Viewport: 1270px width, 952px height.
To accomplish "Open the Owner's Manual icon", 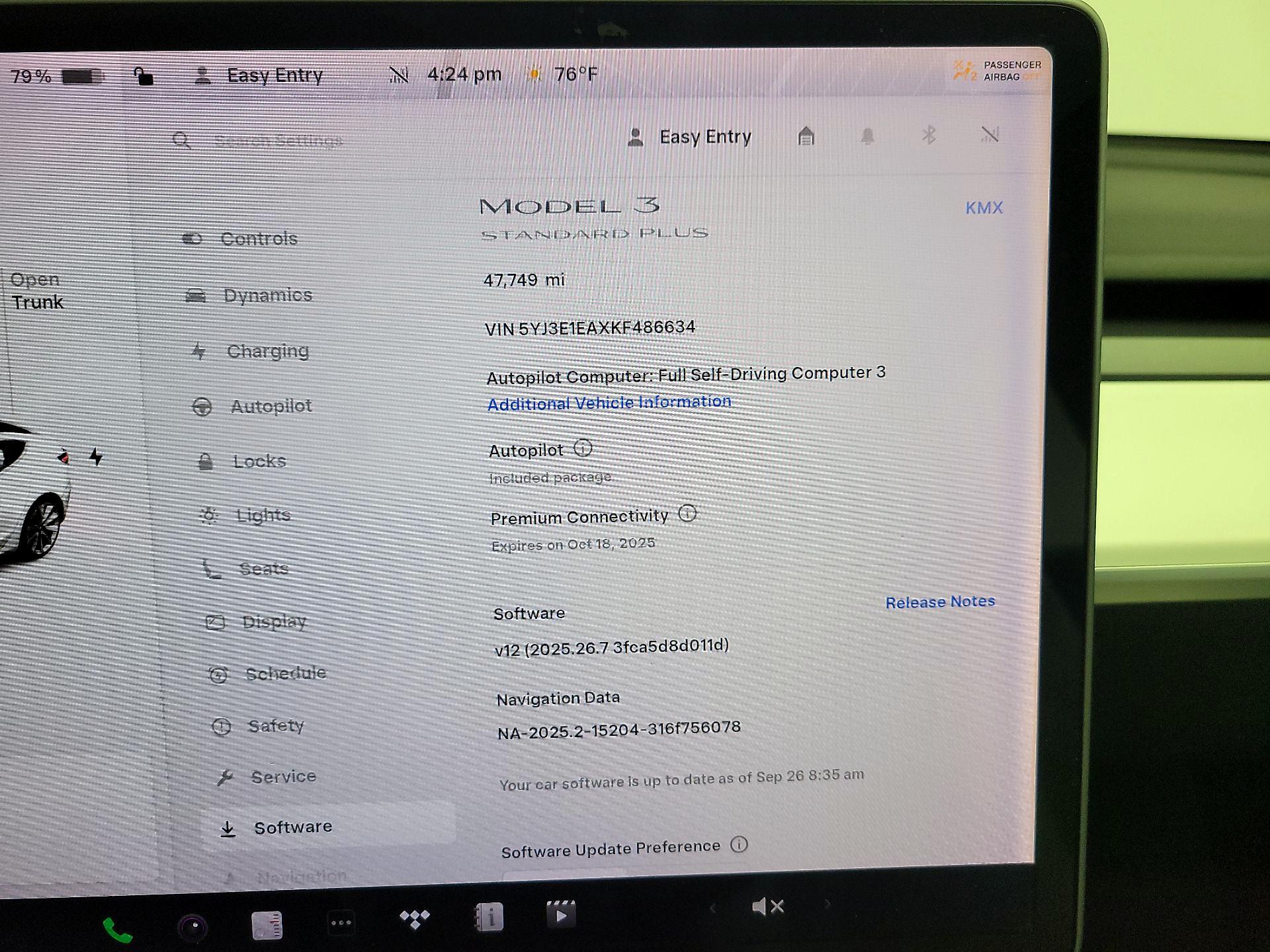I will click(x=489, y=917).
